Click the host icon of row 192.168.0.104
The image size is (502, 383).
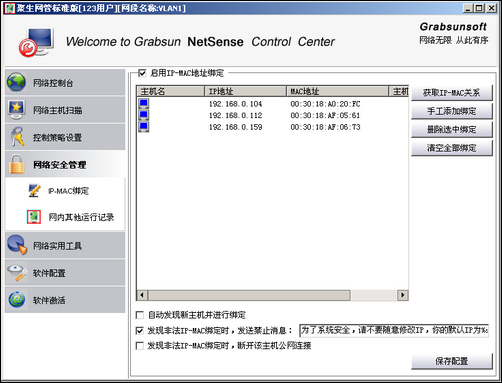click(144, 104)
